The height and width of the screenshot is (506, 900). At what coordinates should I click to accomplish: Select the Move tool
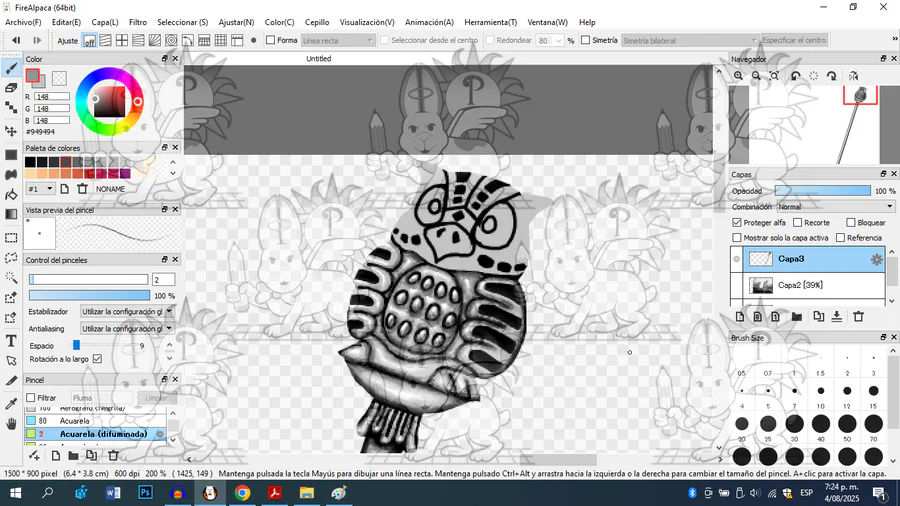pyautogui.click(x=11, y=131)
